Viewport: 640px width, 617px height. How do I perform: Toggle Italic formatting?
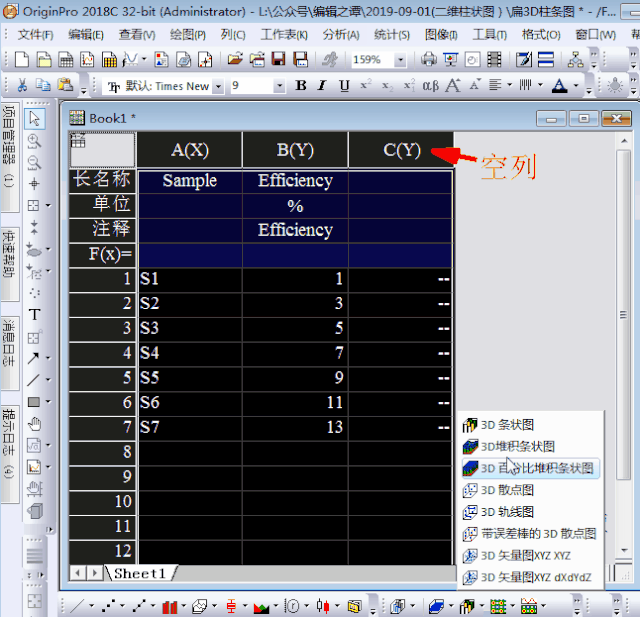(x=323, y=86)
